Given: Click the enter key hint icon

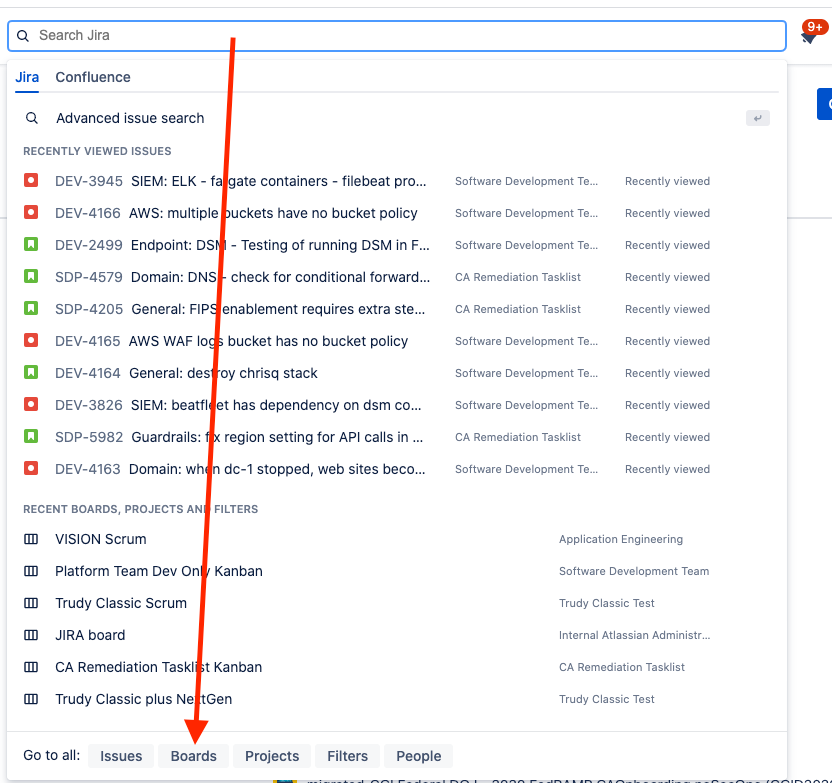Looking at the screenshot, I should click(758, 118).
